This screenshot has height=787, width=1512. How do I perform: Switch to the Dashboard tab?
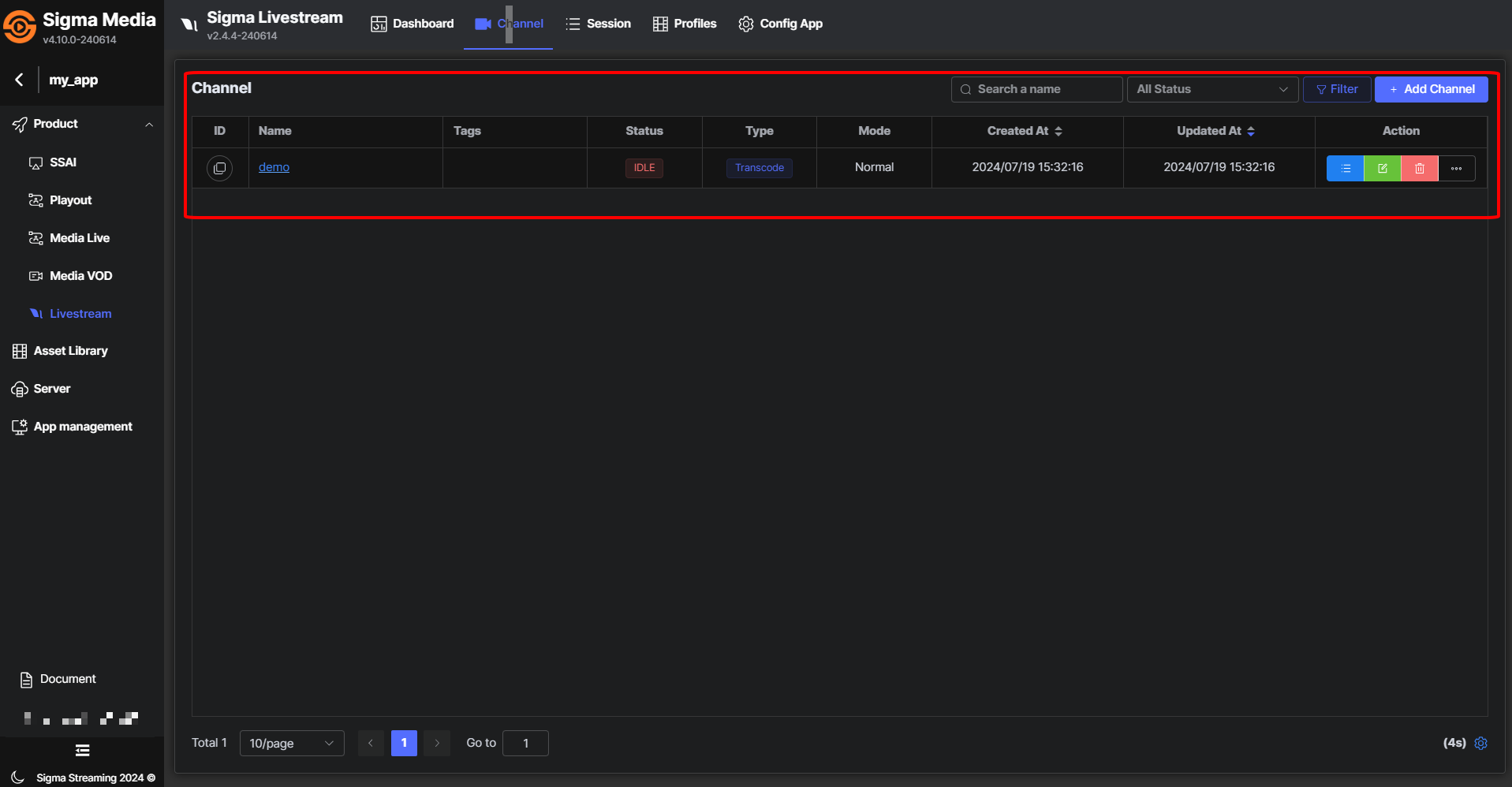pos(413,24)
